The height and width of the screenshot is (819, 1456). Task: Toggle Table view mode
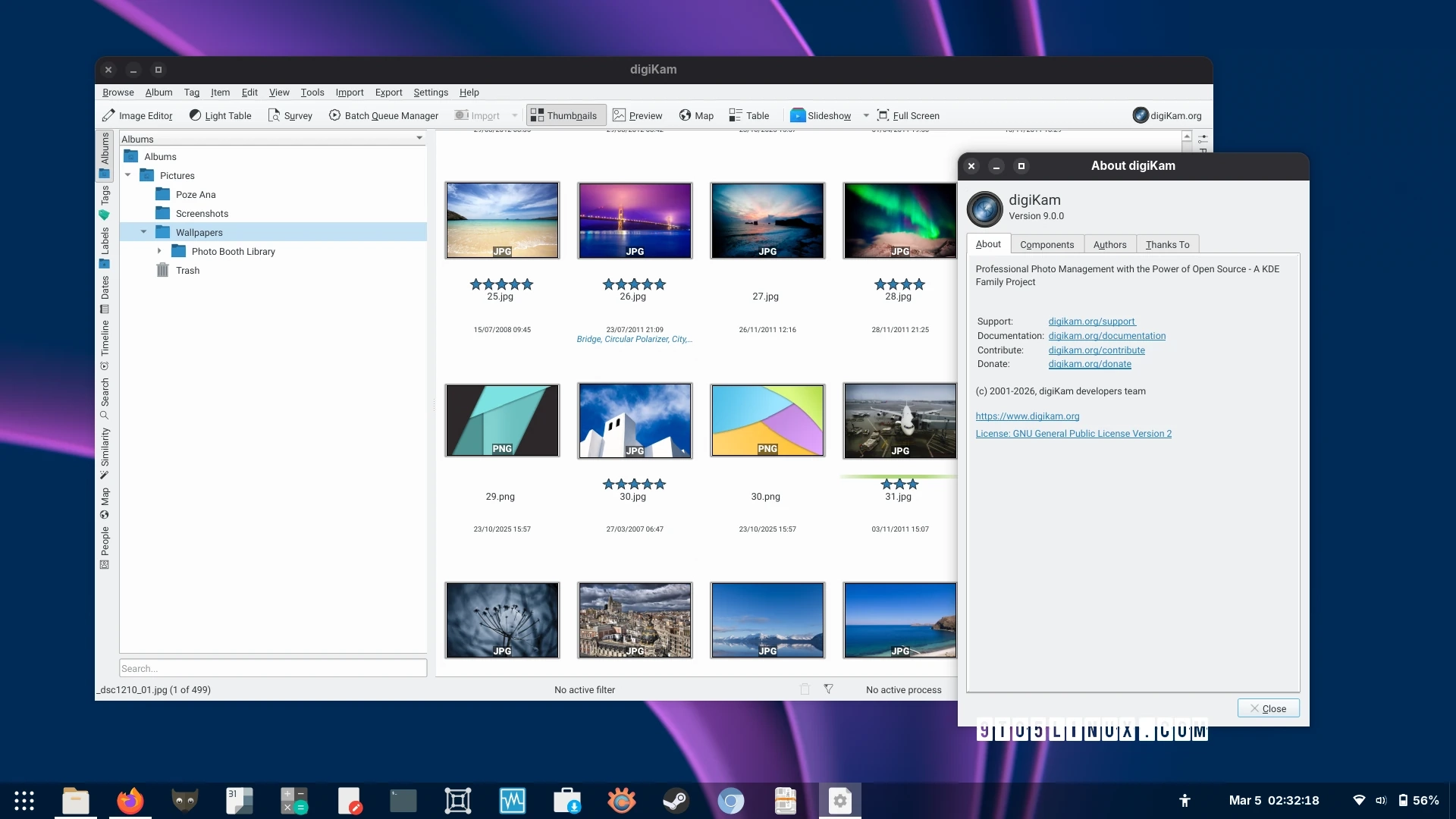(x=749, y=115)
